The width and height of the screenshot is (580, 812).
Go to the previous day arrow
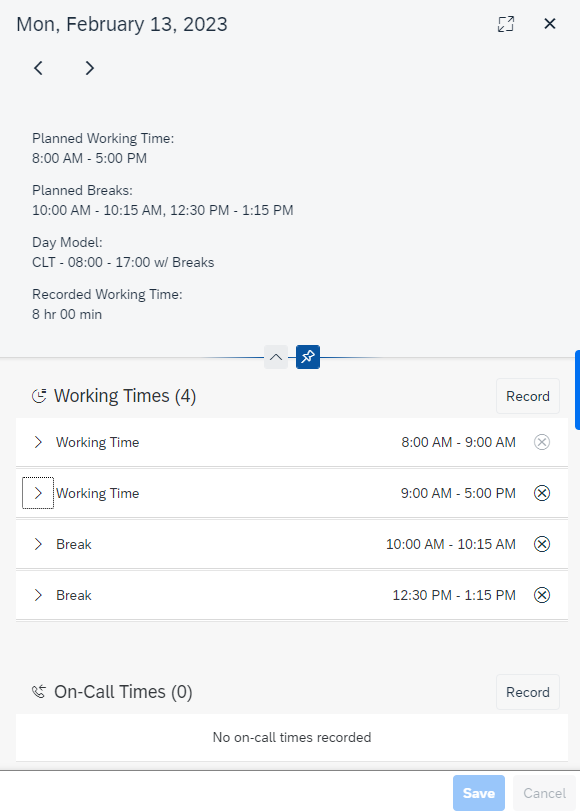coord(38,68)
